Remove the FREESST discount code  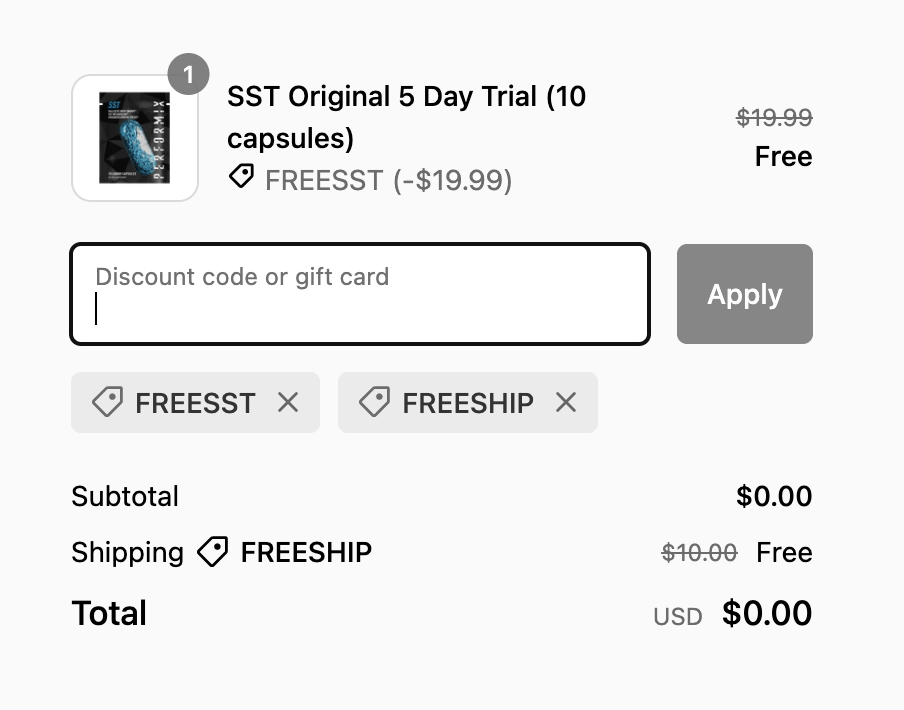pyautogui.click(x=288, y=402)
